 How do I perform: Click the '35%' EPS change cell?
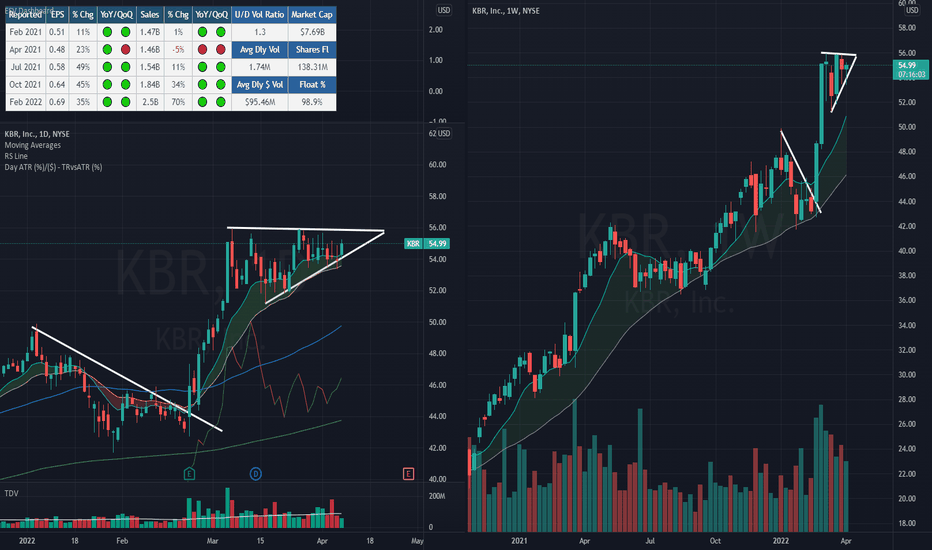[83, 102]
